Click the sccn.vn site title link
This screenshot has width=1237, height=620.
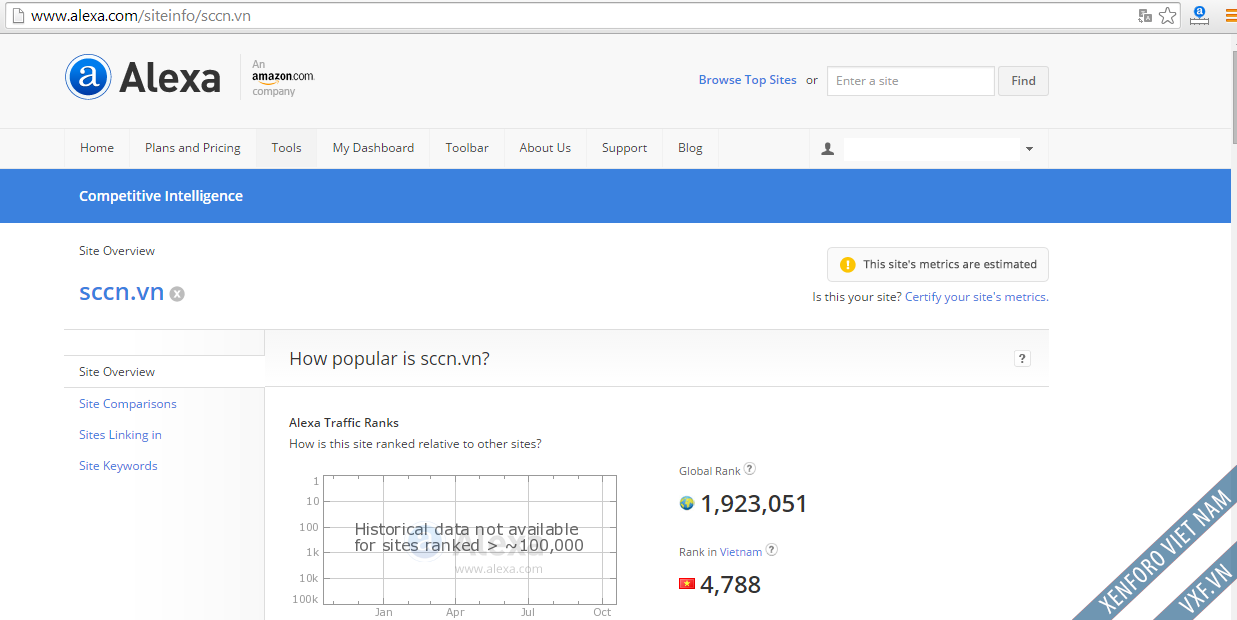[121, 292]
